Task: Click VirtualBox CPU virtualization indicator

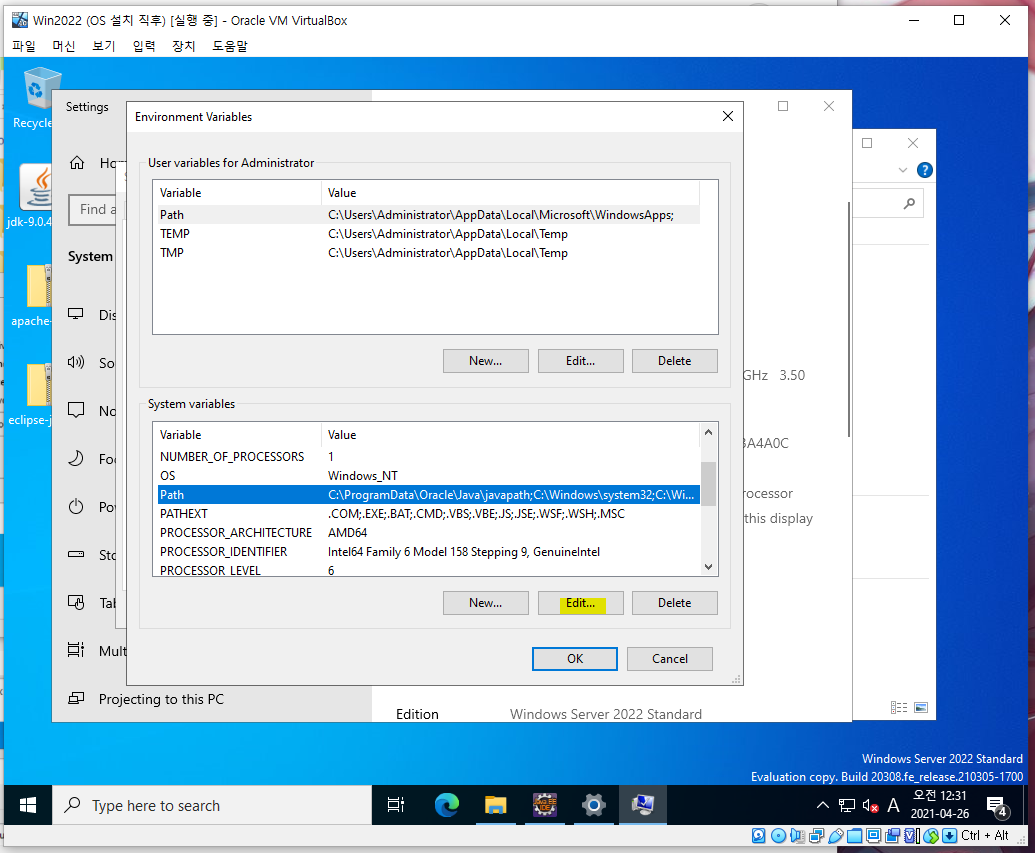Action: coord(912,836)
